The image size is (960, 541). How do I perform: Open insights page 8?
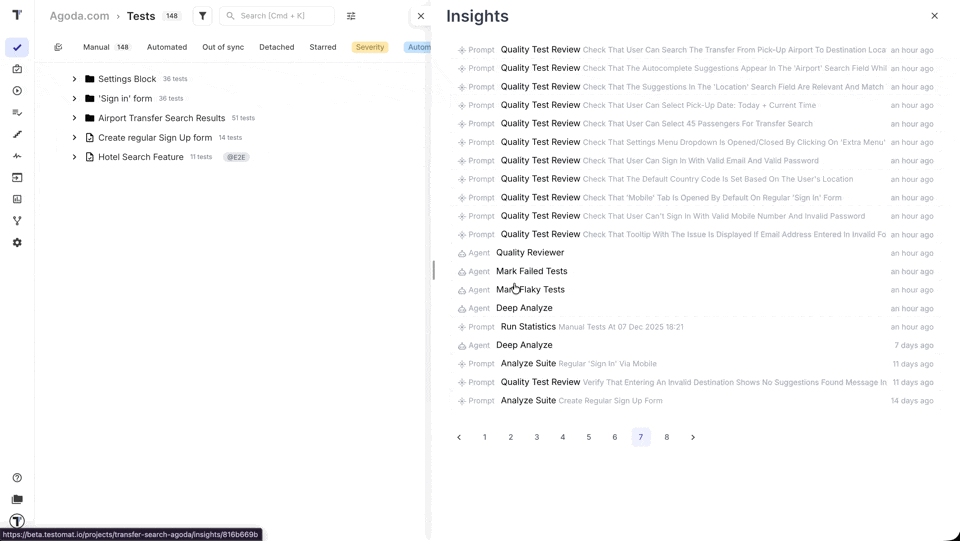point(667,437)
